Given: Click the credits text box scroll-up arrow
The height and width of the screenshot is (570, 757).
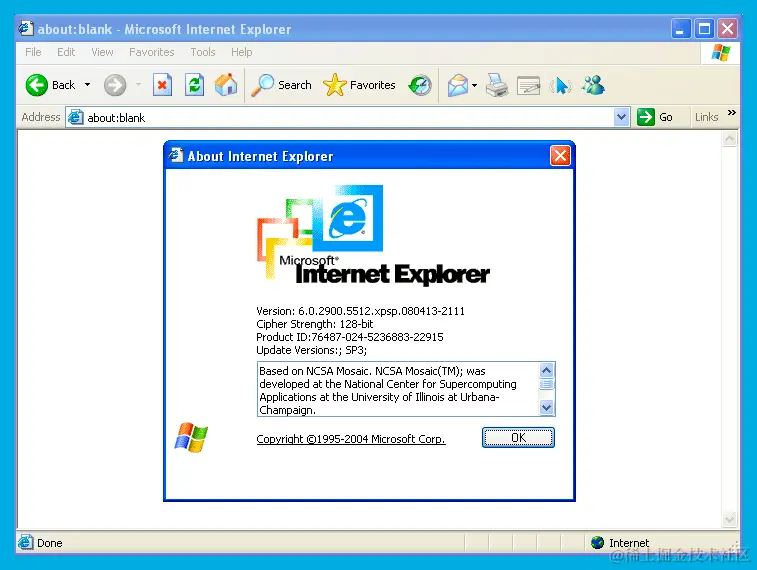Looking at the screenshot, I should pos(546,370).
